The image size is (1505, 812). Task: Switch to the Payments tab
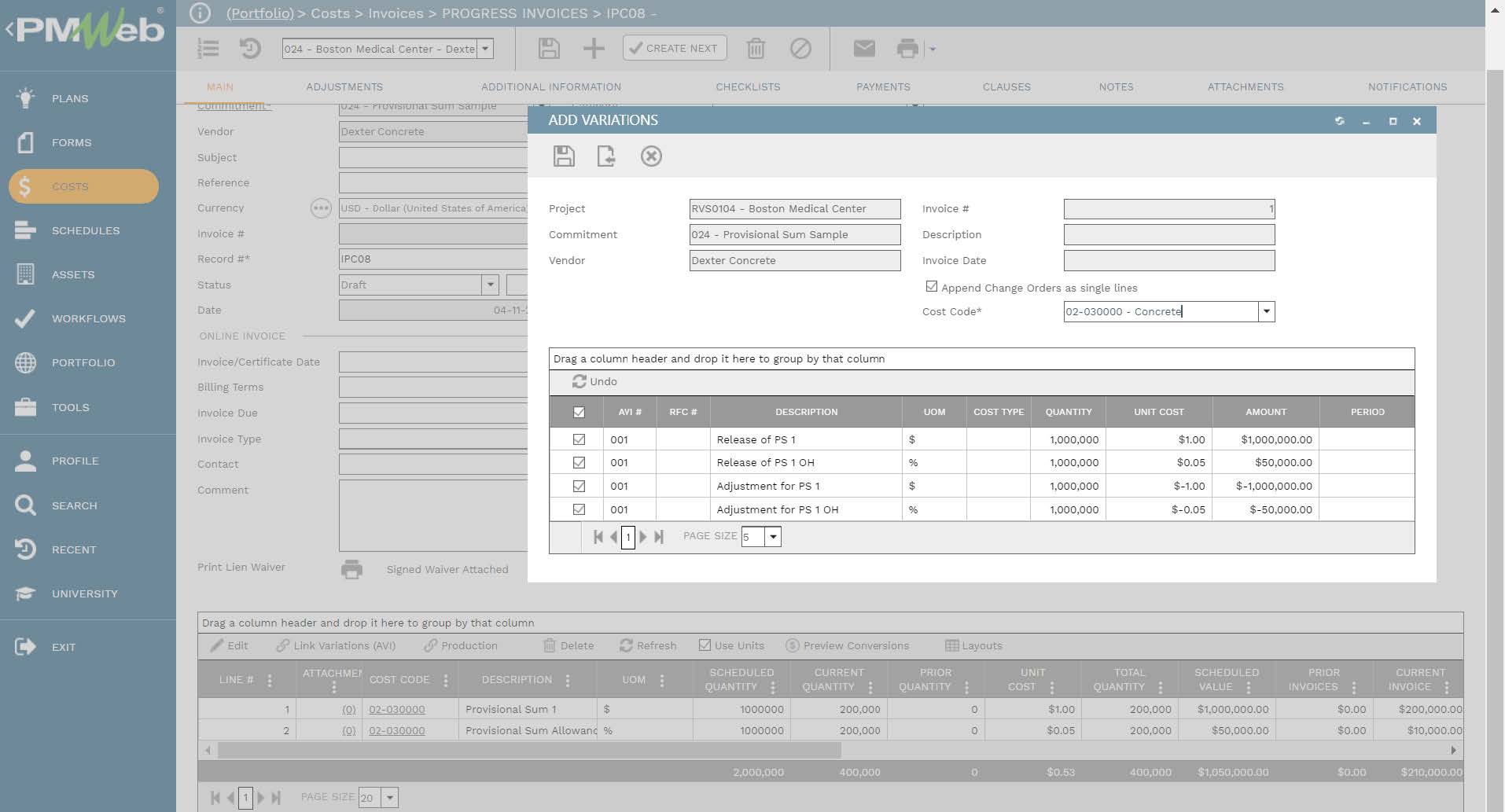883,87
